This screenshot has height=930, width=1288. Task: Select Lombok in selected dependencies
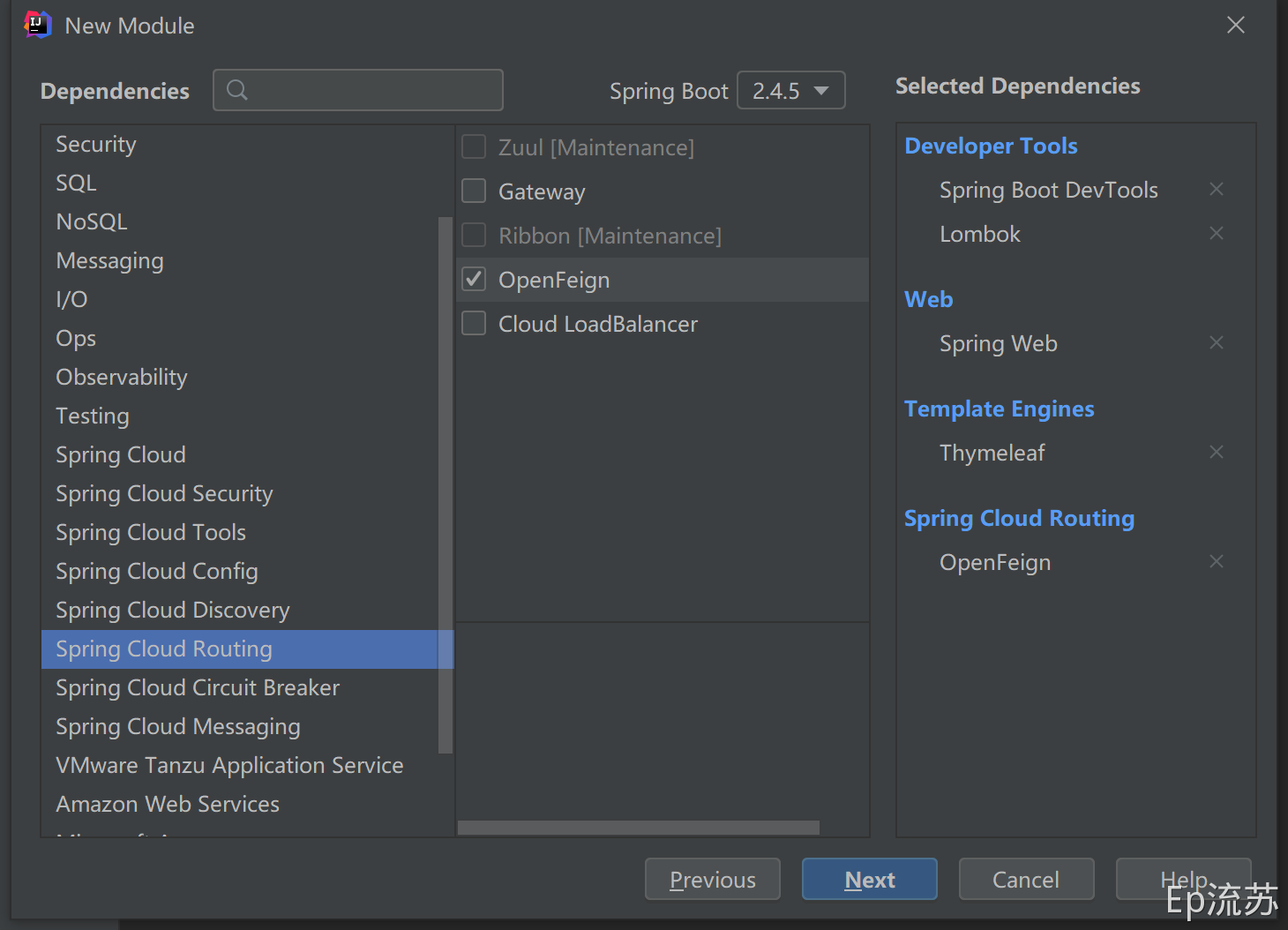click(x=980, y=234)
